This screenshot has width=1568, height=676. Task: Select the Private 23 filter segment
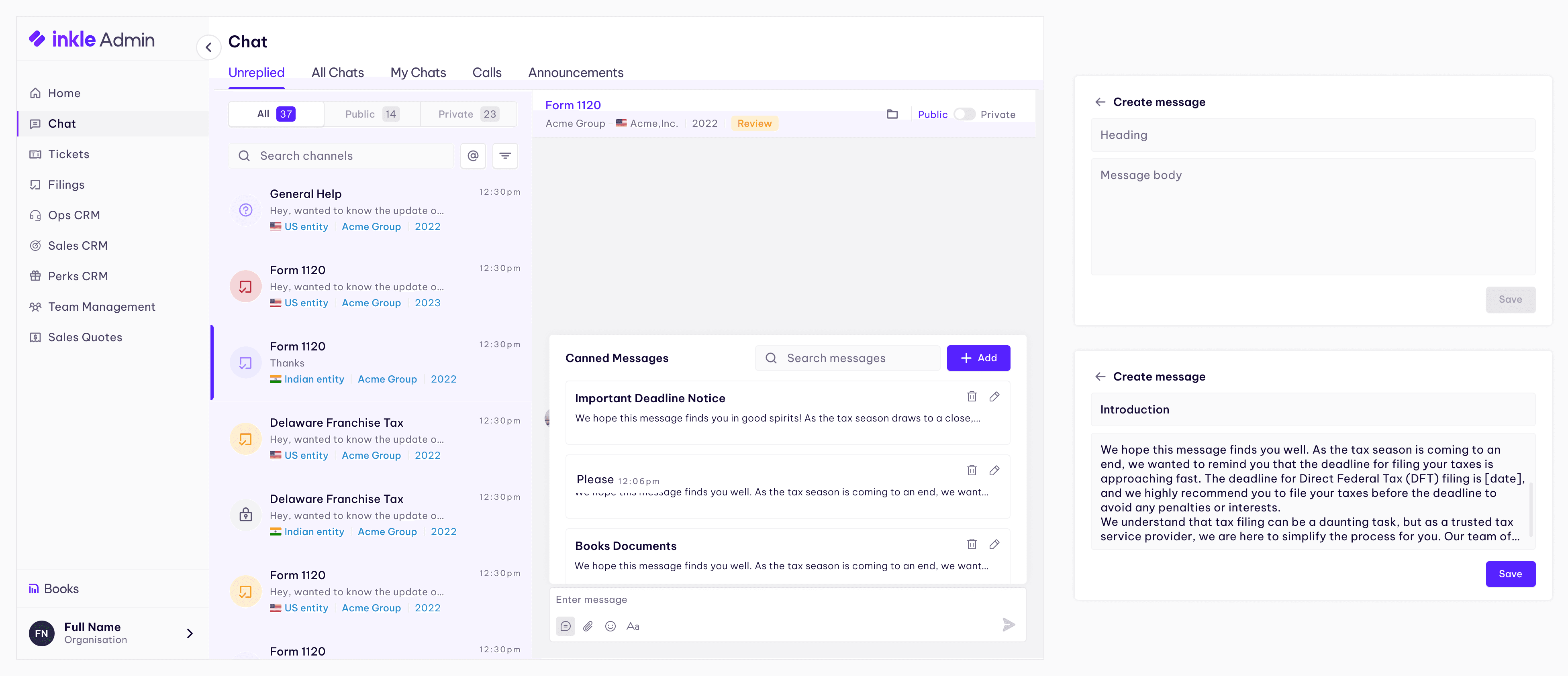click(x=468, y=114)
